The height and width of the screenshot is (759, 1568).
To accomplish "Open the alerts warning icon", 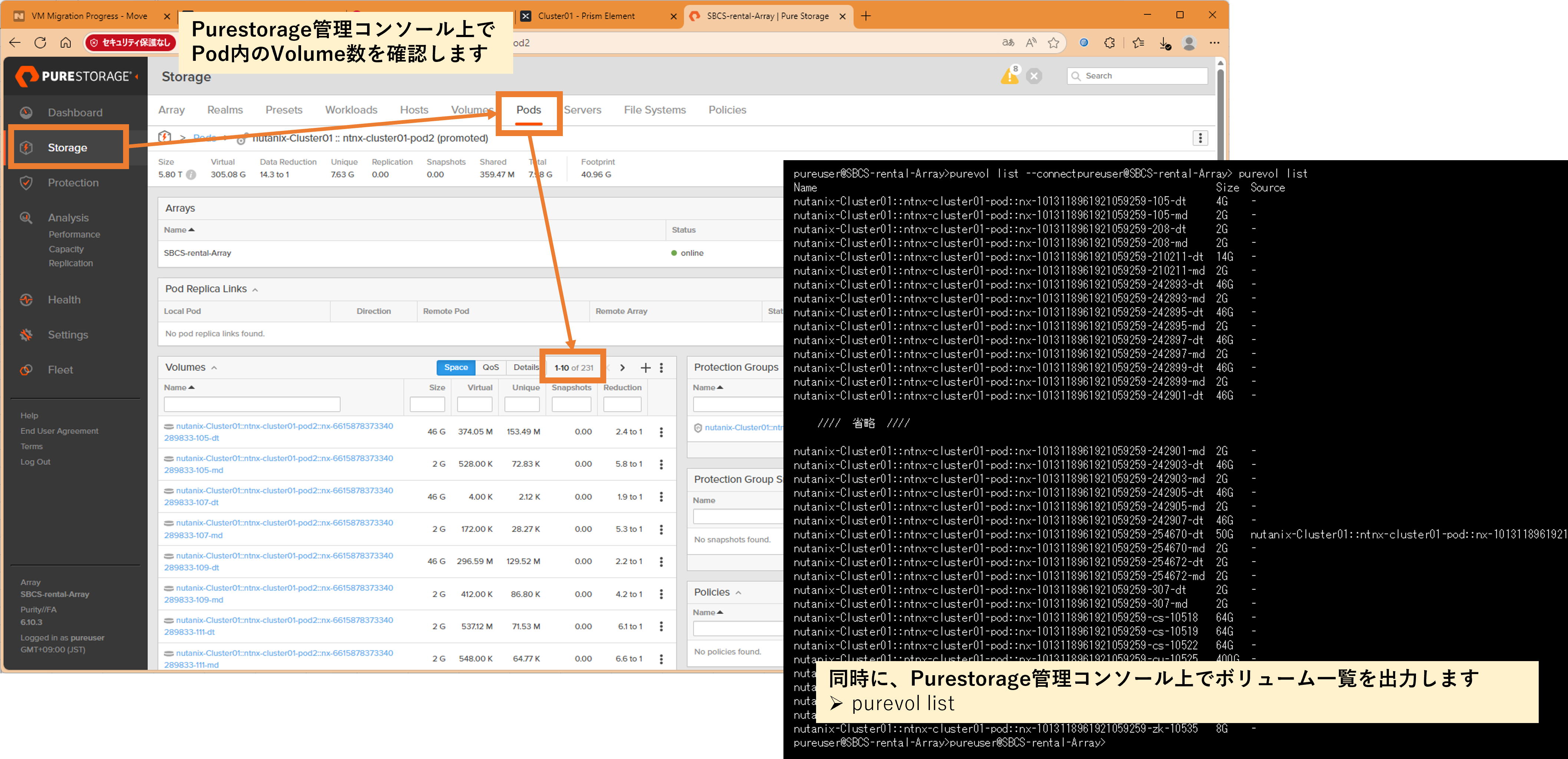I will 1010,76.
